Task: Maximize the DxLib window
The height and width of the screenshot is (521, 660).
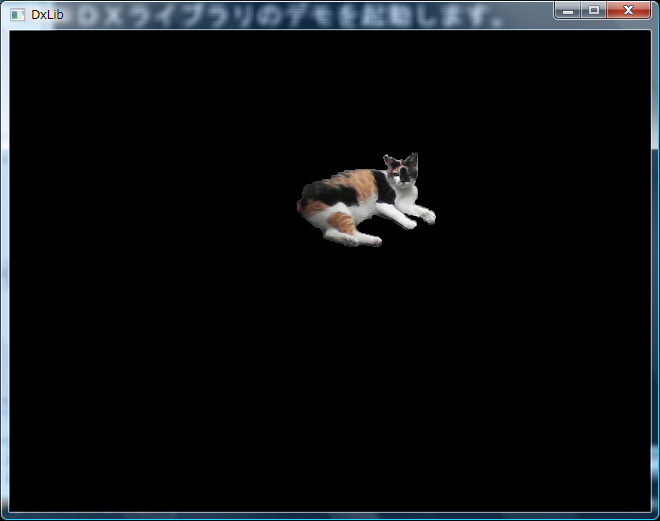Action: [x=594, y=10]
